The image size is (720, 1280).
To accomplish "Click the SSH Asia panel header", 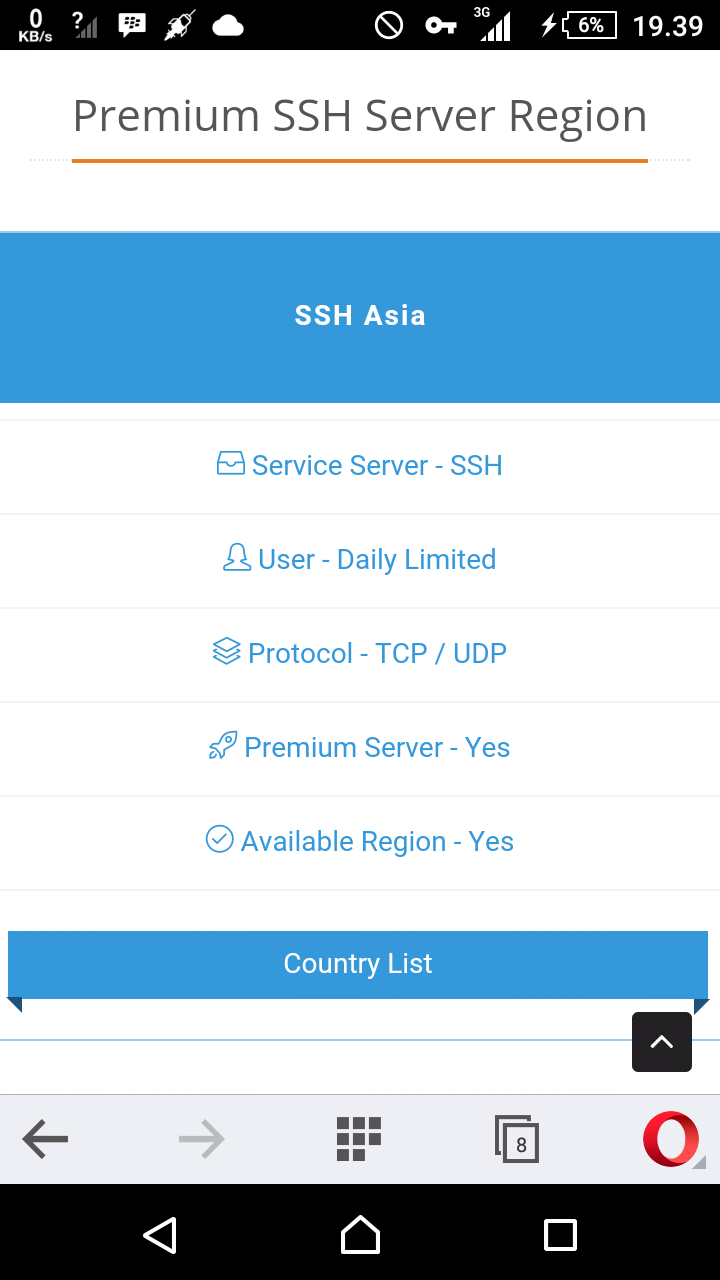I will 360,316.
